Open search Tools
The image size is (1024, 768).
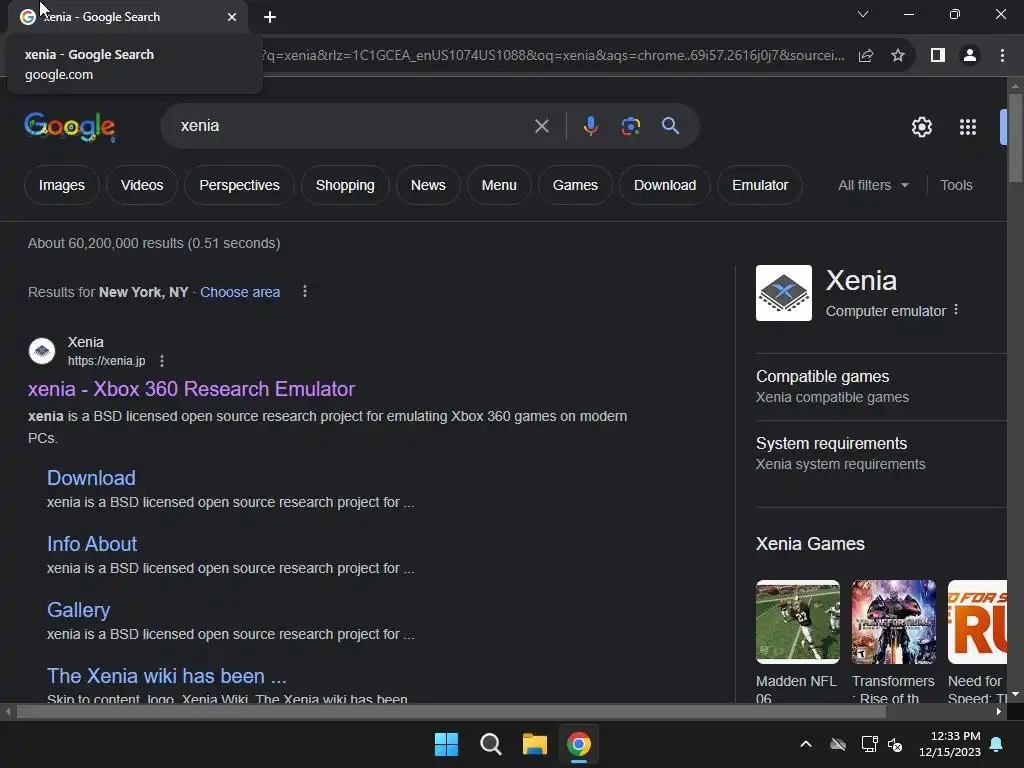(x=956, y=185)
